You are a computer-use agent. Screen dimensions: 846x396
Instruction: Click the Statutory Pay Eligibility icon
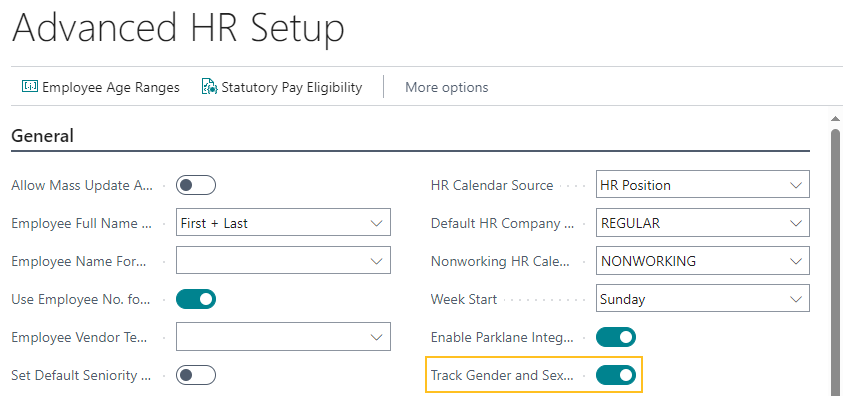click(209, 86)
